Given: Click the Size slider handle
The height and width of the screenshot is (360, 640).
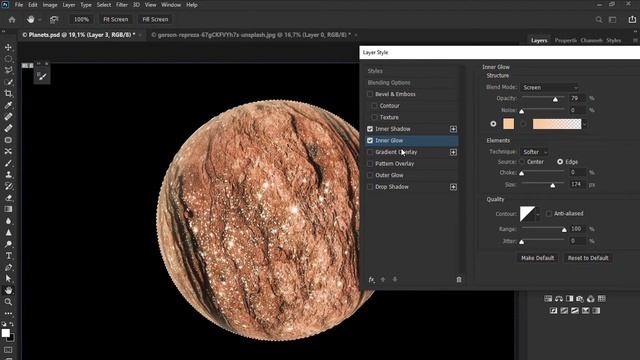Looking at the screenshot, I should pyautogui.click(x=553, y=186).
